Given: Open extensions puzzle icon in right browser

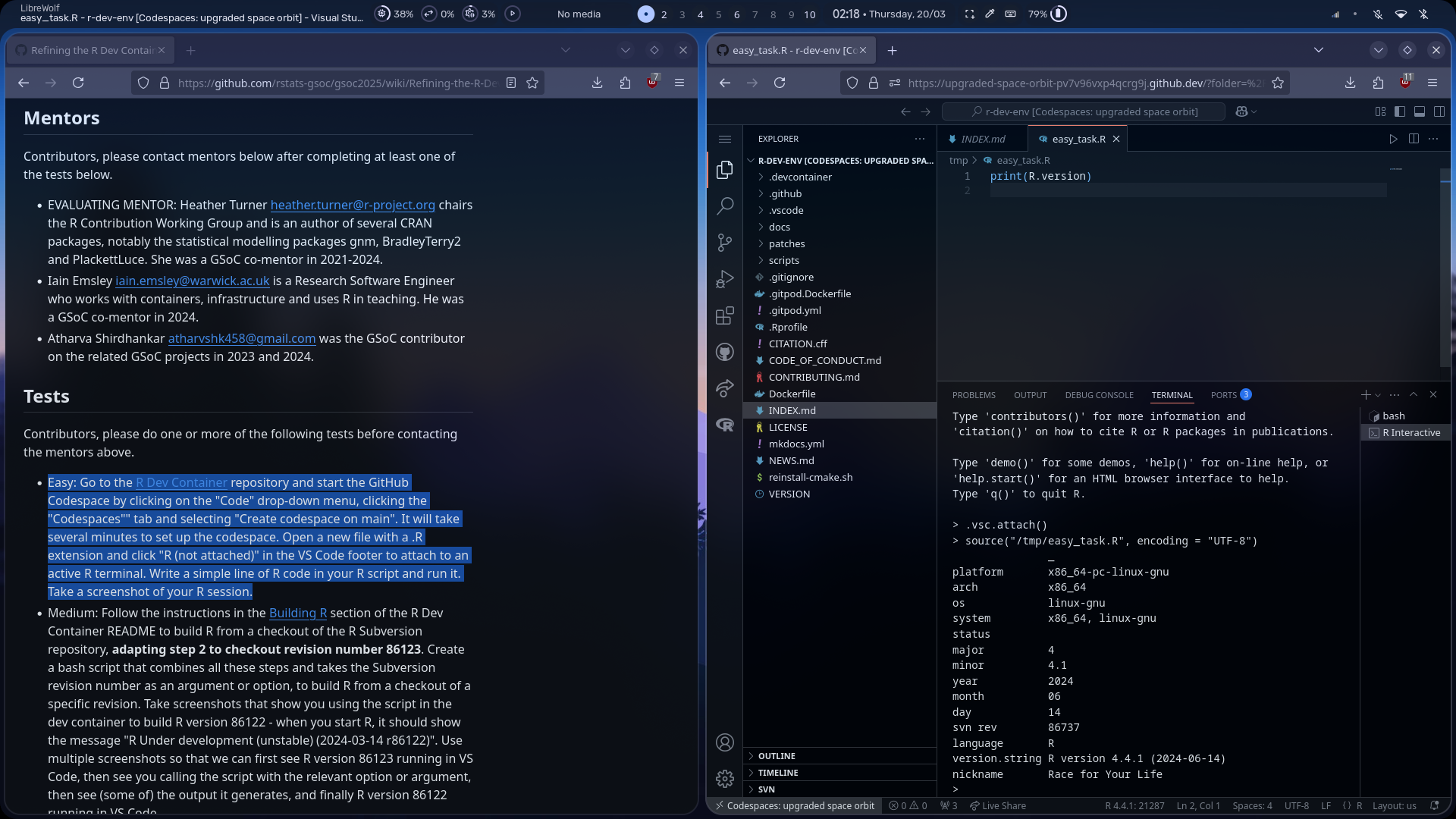Looking at the screenshot, I should (x=1378, y=83).
